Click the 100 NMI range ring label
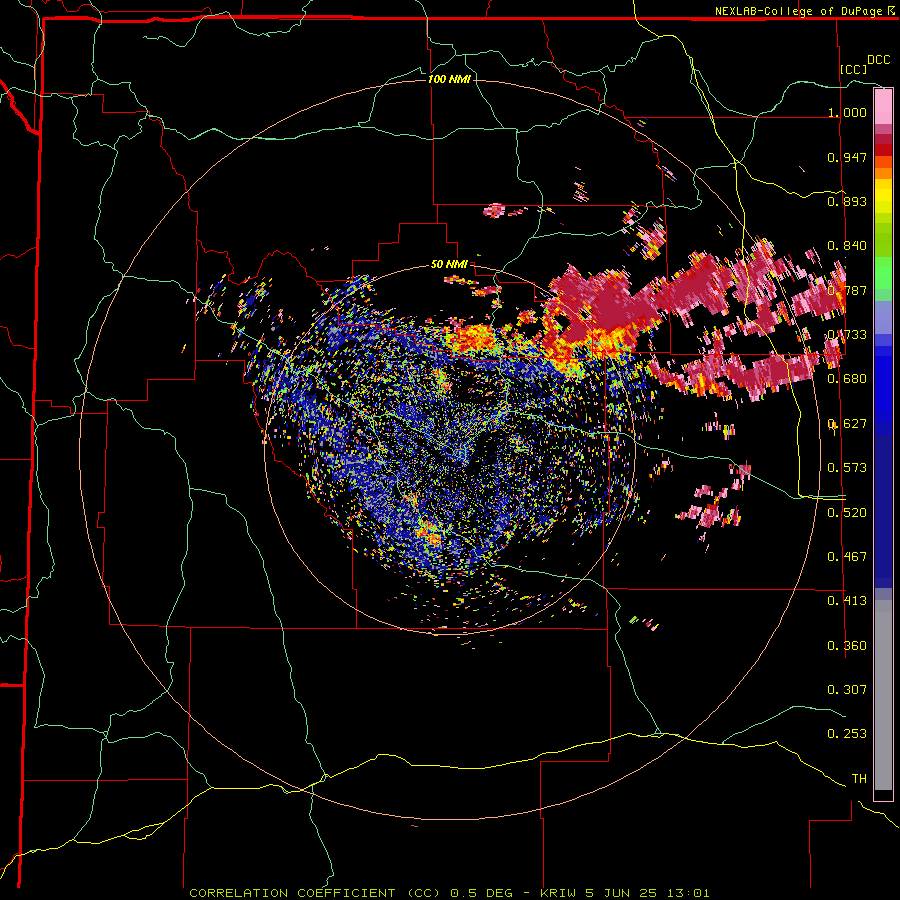The image size is (900, 900). tap(449, 79)
